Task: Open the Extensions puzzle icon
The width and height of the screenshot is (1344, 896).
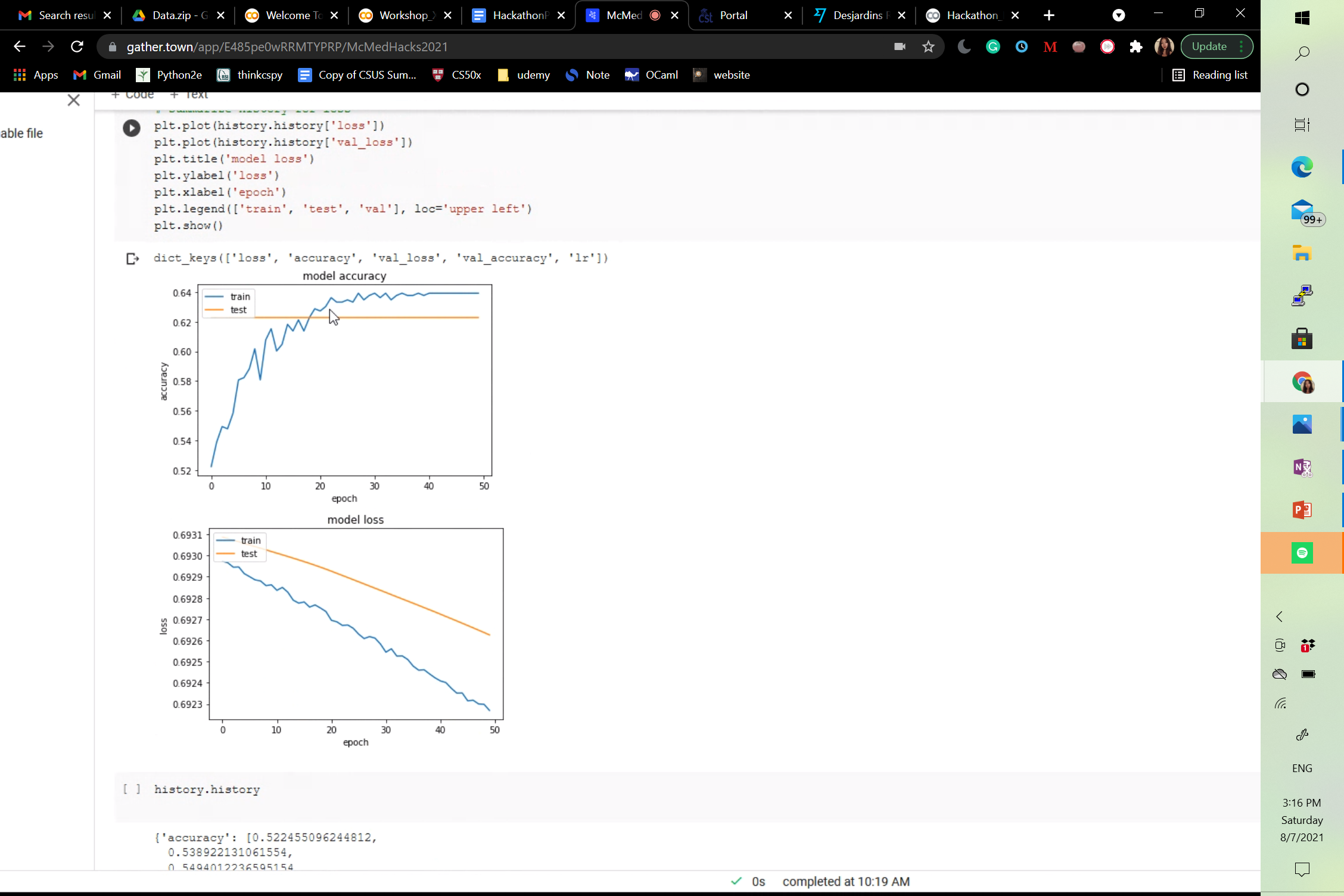Action: tap(1136, 47)
